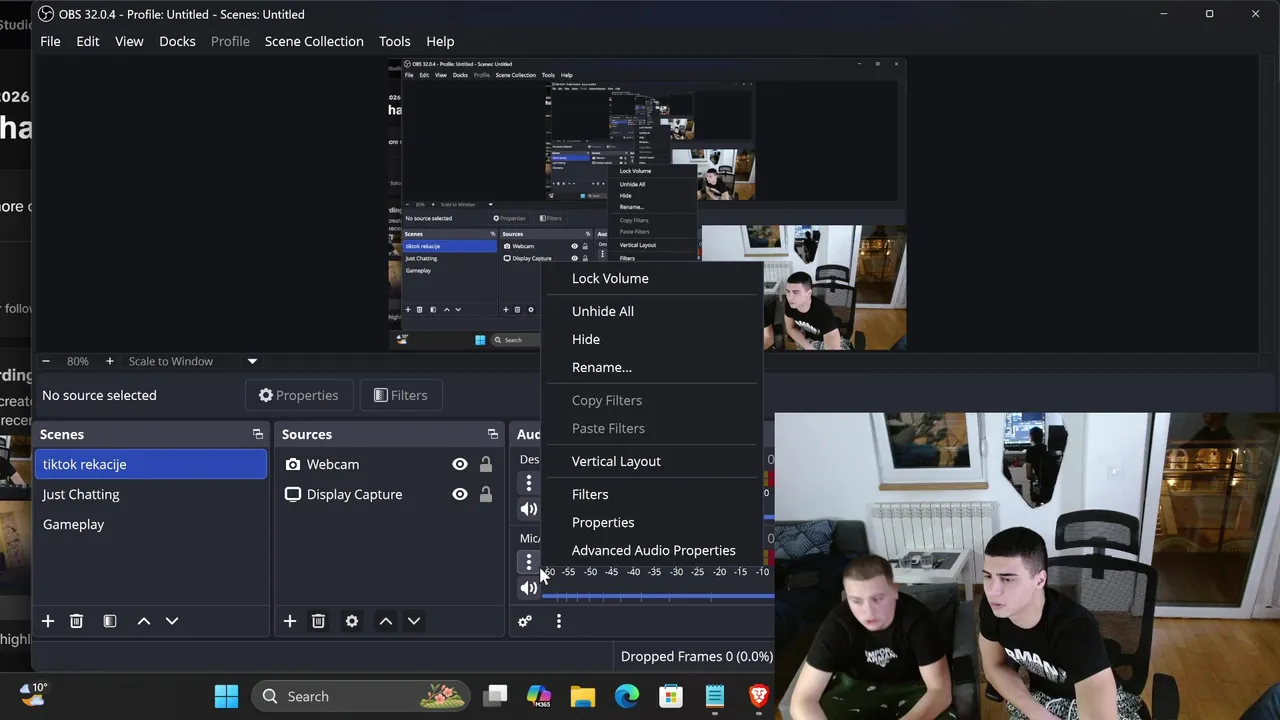Open the Docks menu
This screenshot has height=720, width=1280.
pyautogui.click(x=177, y=41)
